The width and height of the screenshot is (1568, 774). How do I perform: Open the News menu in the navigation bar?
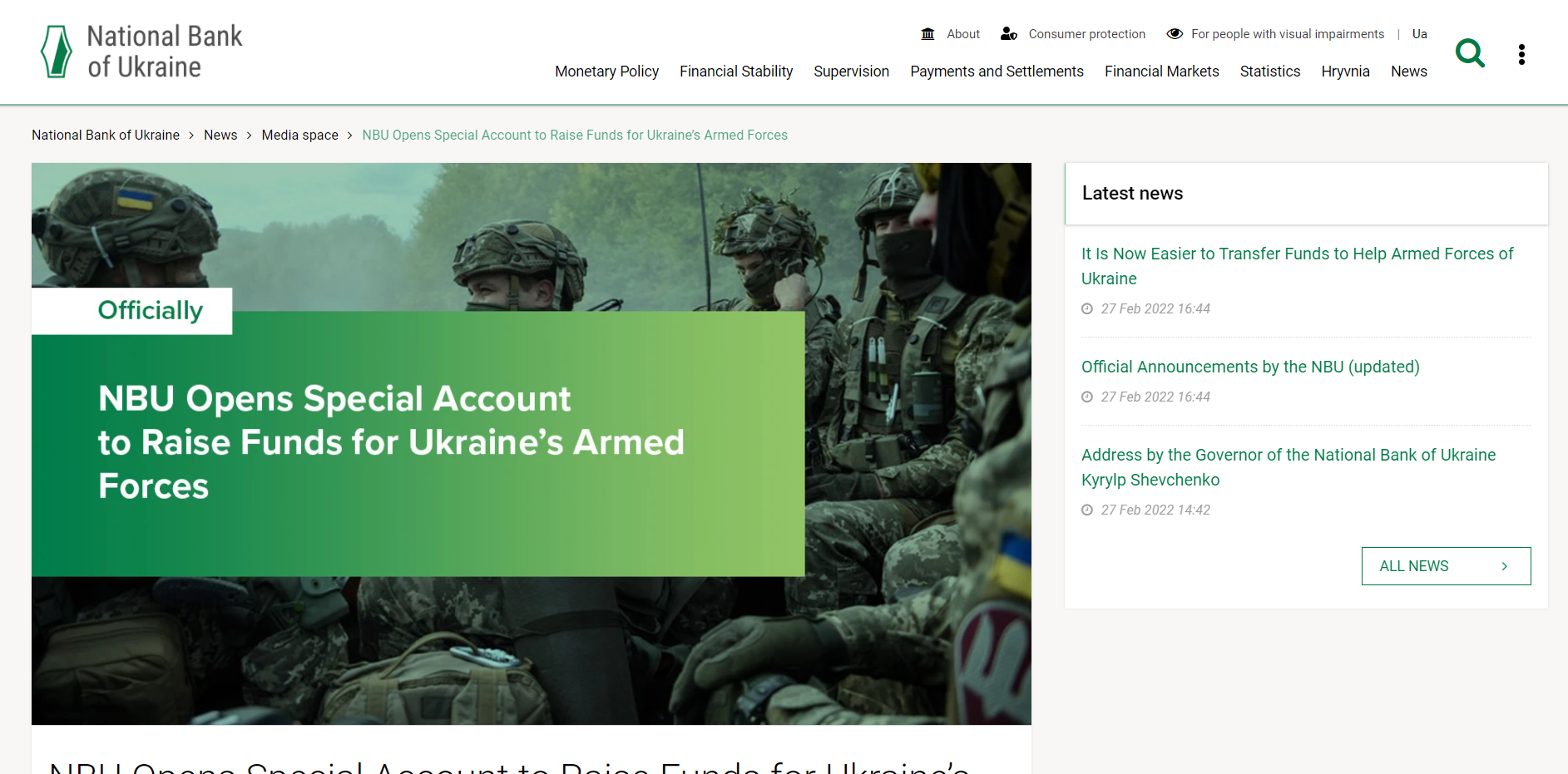click(1408, 71)
